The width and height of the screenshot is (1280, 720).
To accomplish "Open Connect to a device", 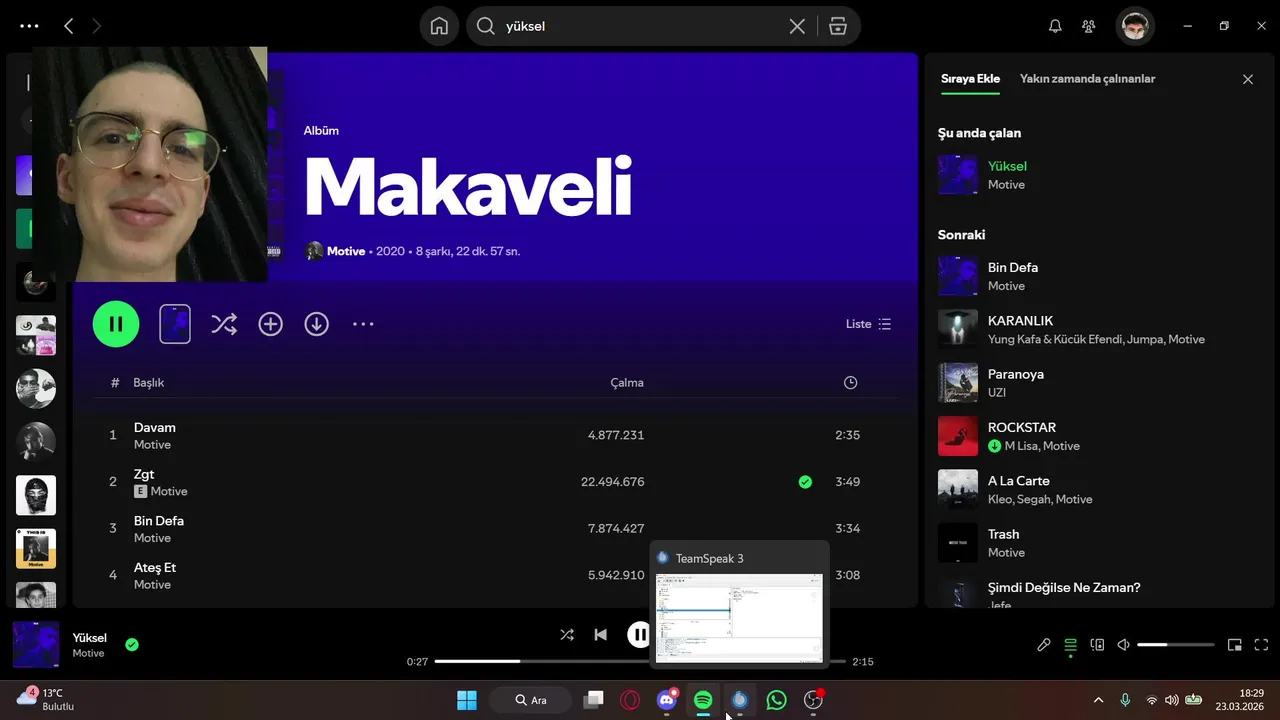I will tap(1096, 645).
